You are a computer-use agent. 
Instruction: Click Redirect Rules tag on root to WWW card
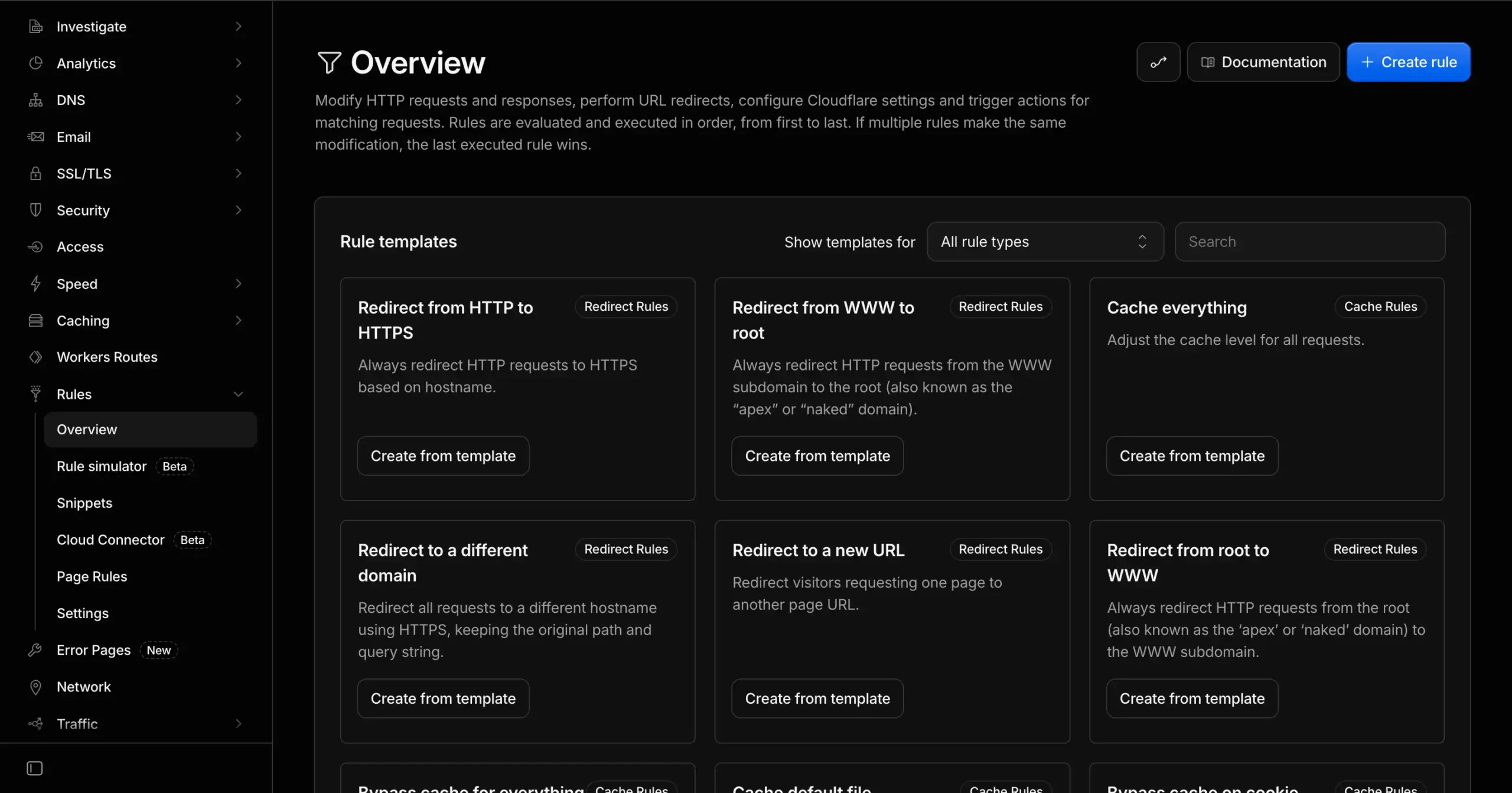[1375, 549]
